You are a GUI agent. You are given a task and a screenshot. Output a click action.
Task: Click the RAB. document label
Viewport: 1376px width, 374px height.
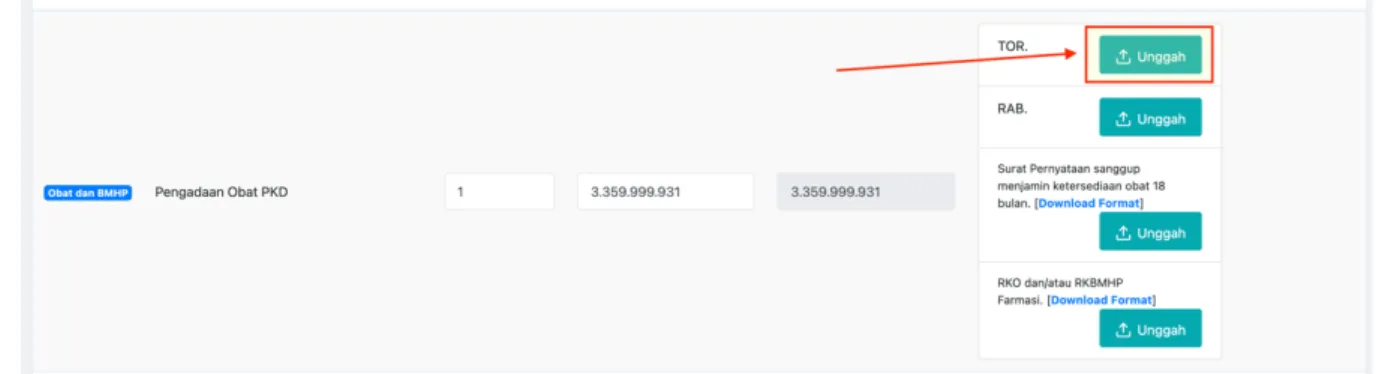click(1012, 108)
